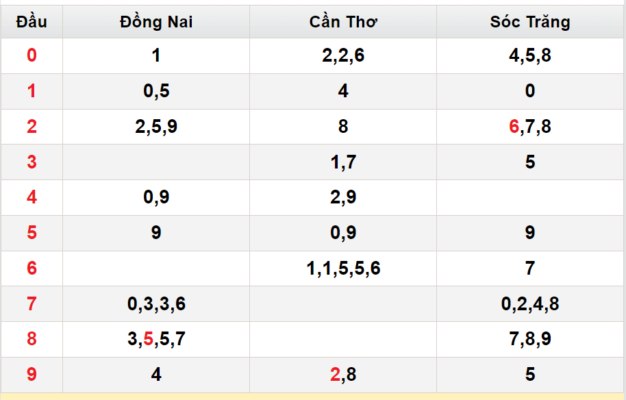Click the Đồng Nai column header
This screenshot has height=400, width=626.
156,22
